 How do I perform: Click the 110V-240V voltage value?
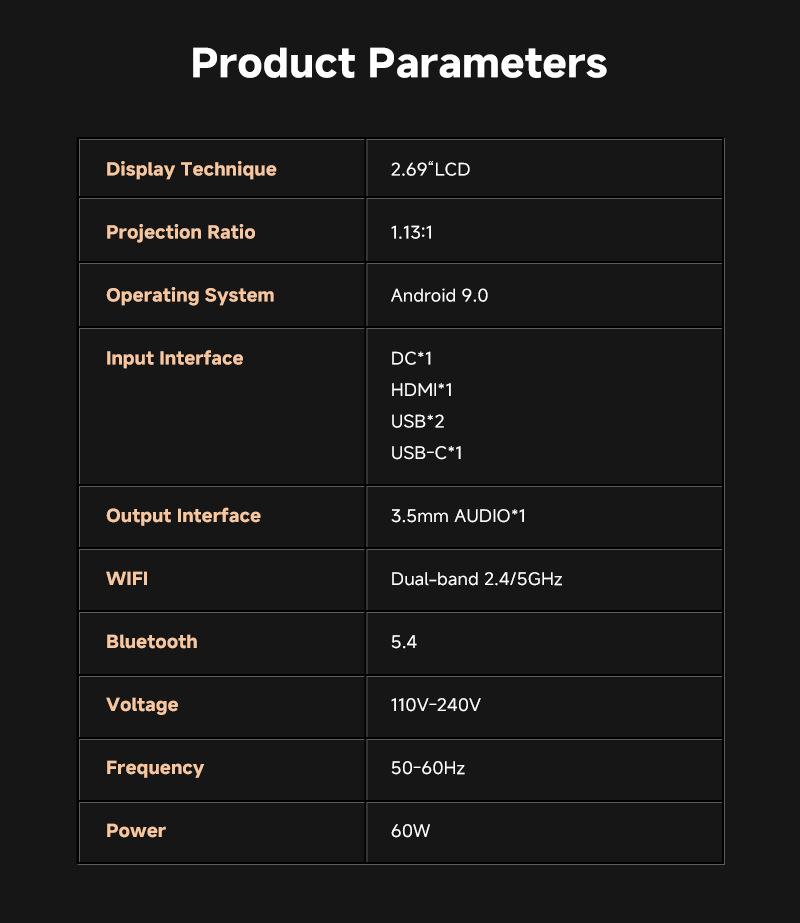pos(436,705)
